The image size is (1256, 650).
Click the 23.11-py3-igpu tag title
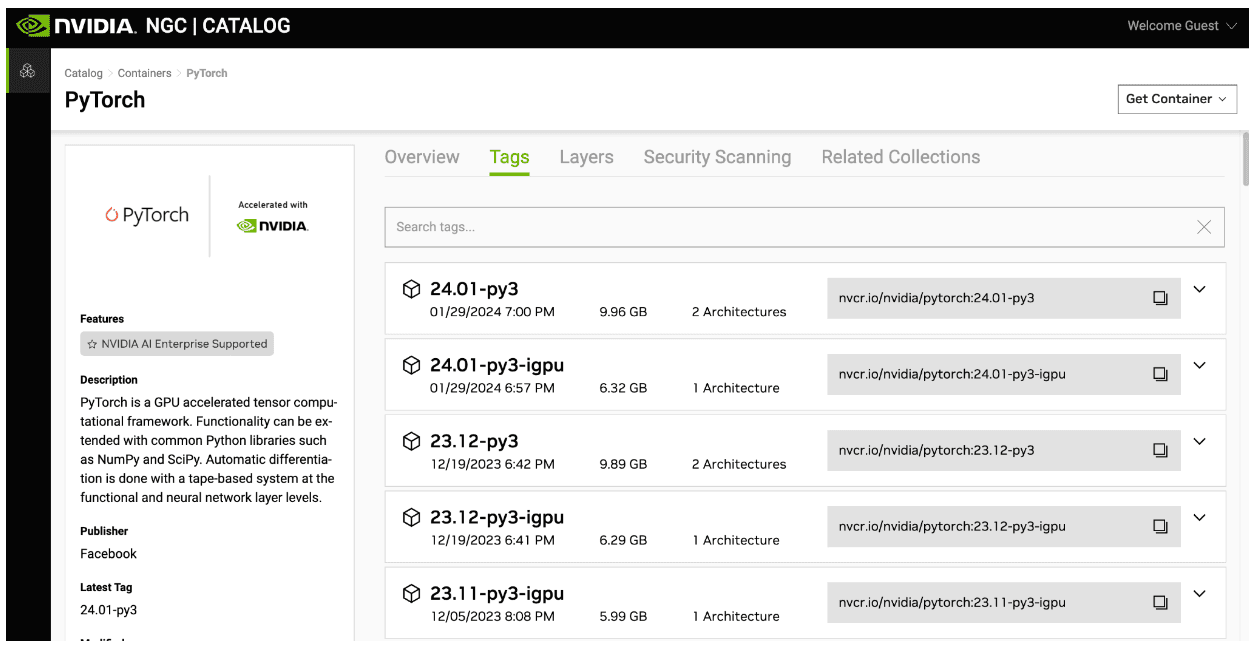(497, 593)
